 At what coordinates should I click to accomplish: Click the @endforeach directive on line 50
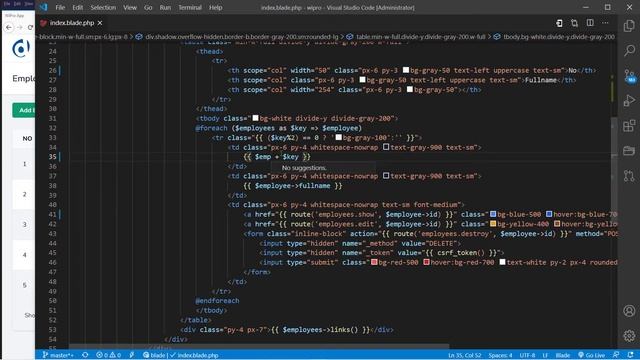(217, 300)
